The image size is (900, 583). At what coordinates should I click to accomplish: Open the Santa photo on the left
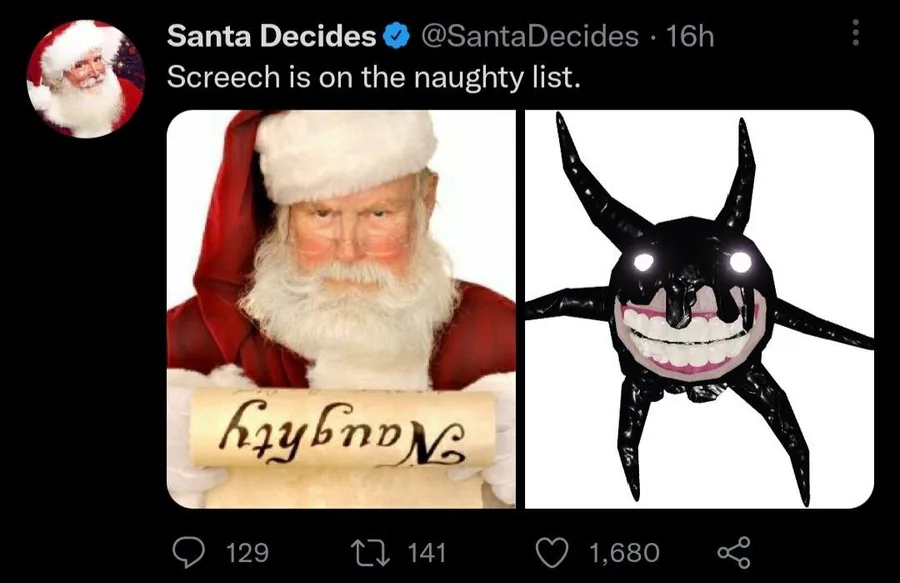(x=340, y=308)
